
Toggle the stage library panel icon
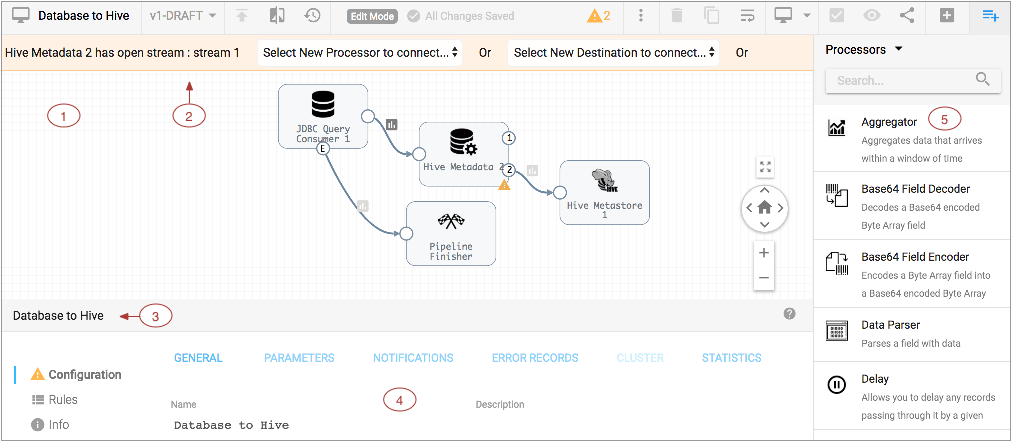coord(990,16)
